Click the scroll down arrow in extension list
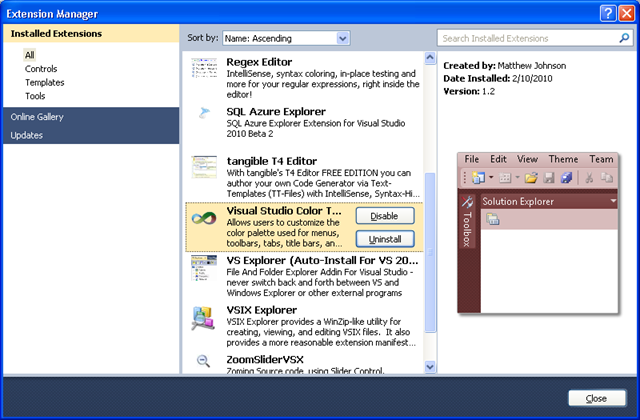This screenshot has width=640, height=420. 430,367
